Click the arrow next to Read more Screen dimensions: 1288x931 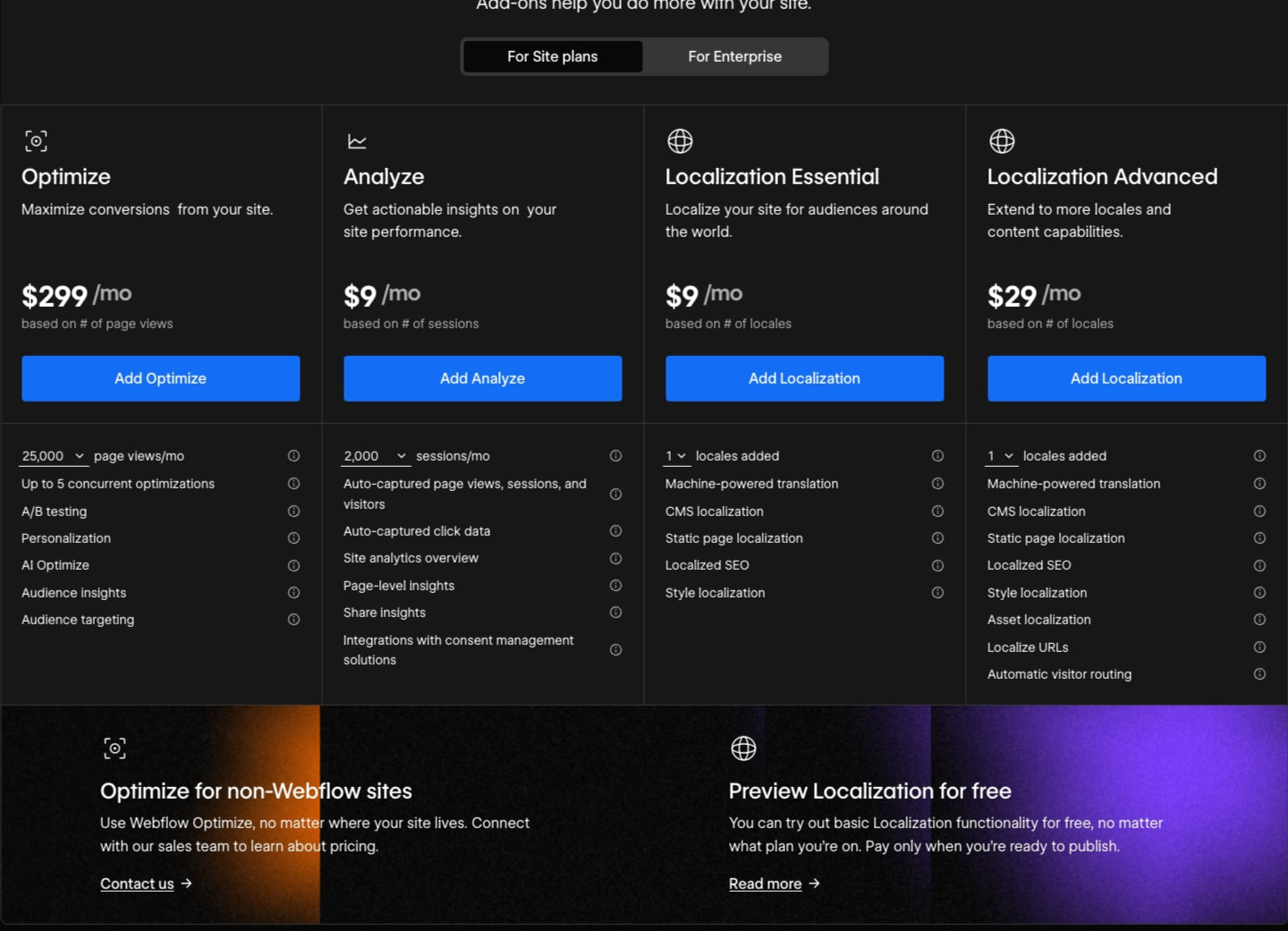tap(814, 884)
